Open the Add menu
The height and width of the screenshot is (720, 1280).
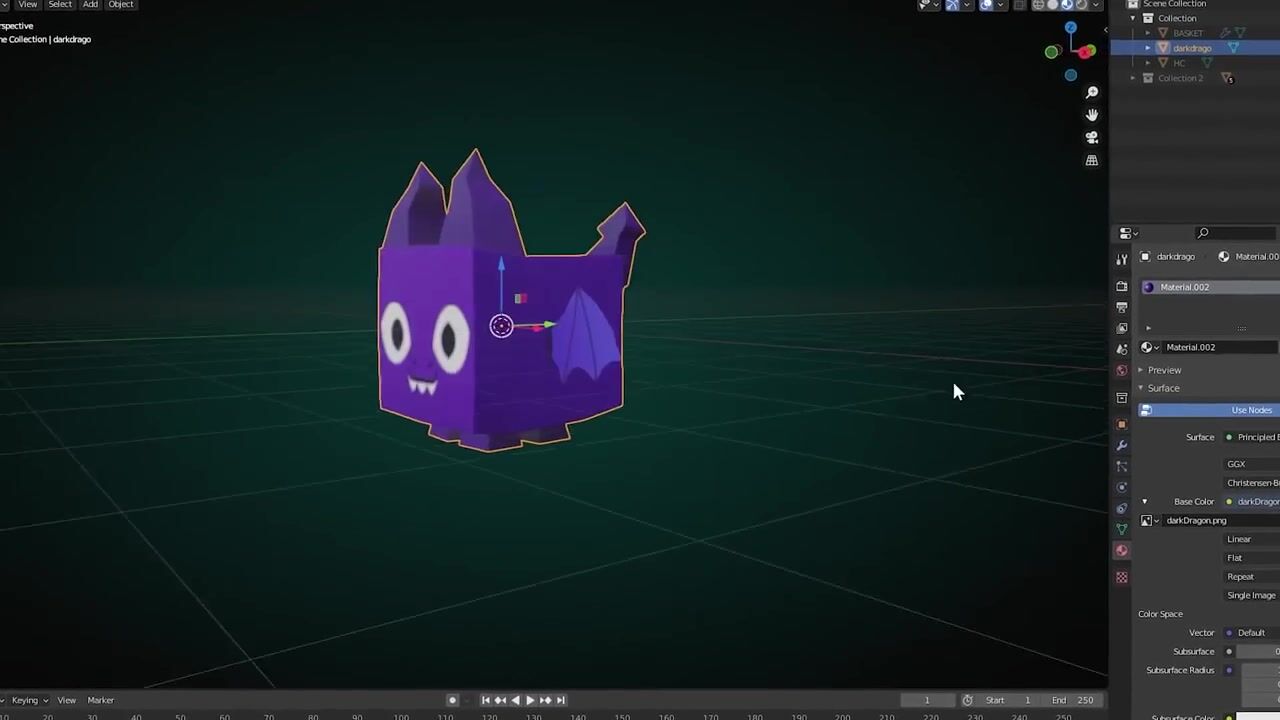coord(90,5)
